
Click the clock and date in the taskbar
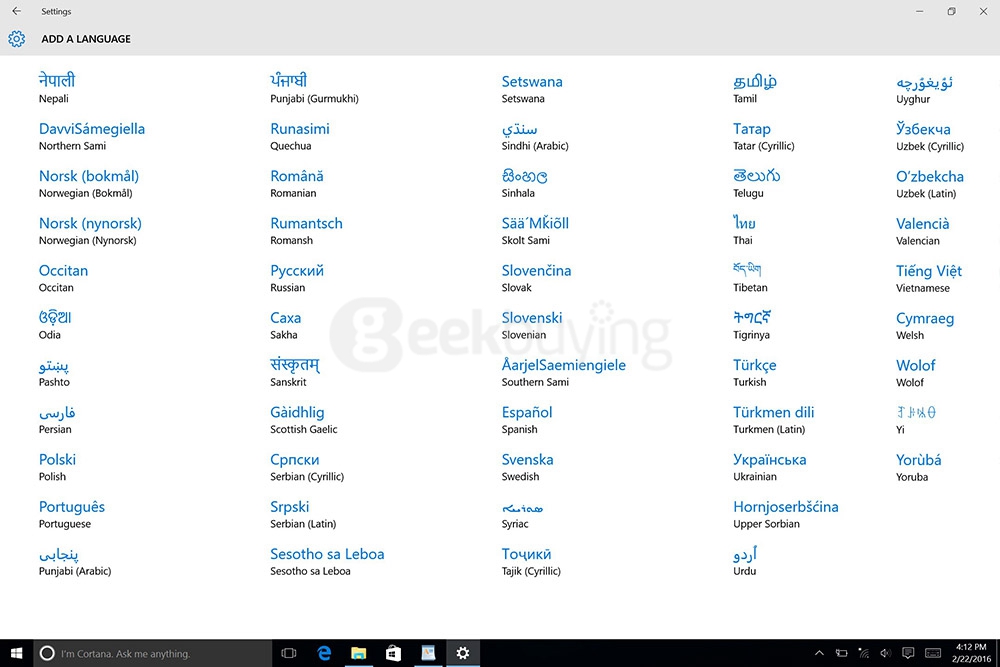(x=968, y=653)
